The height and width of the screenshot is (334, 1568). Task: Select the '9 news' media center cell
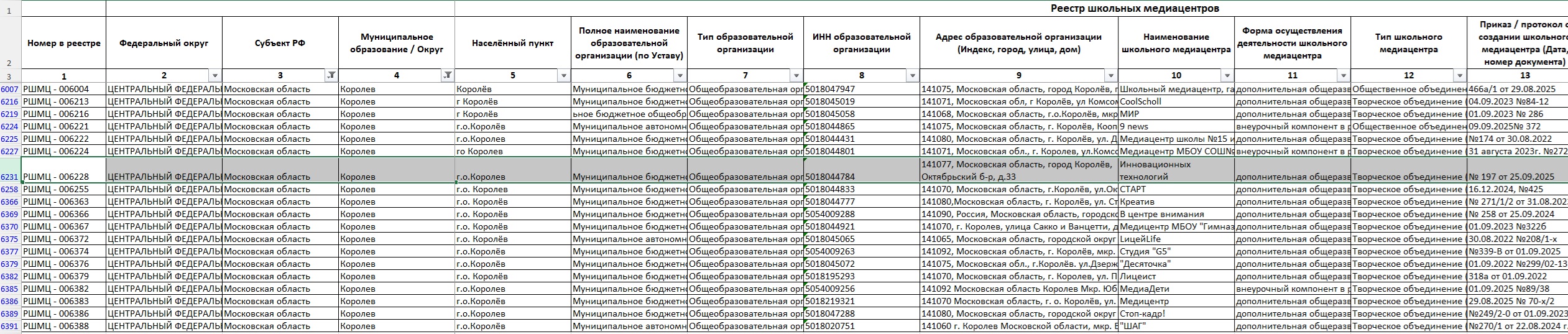(x=1175, y=126)
